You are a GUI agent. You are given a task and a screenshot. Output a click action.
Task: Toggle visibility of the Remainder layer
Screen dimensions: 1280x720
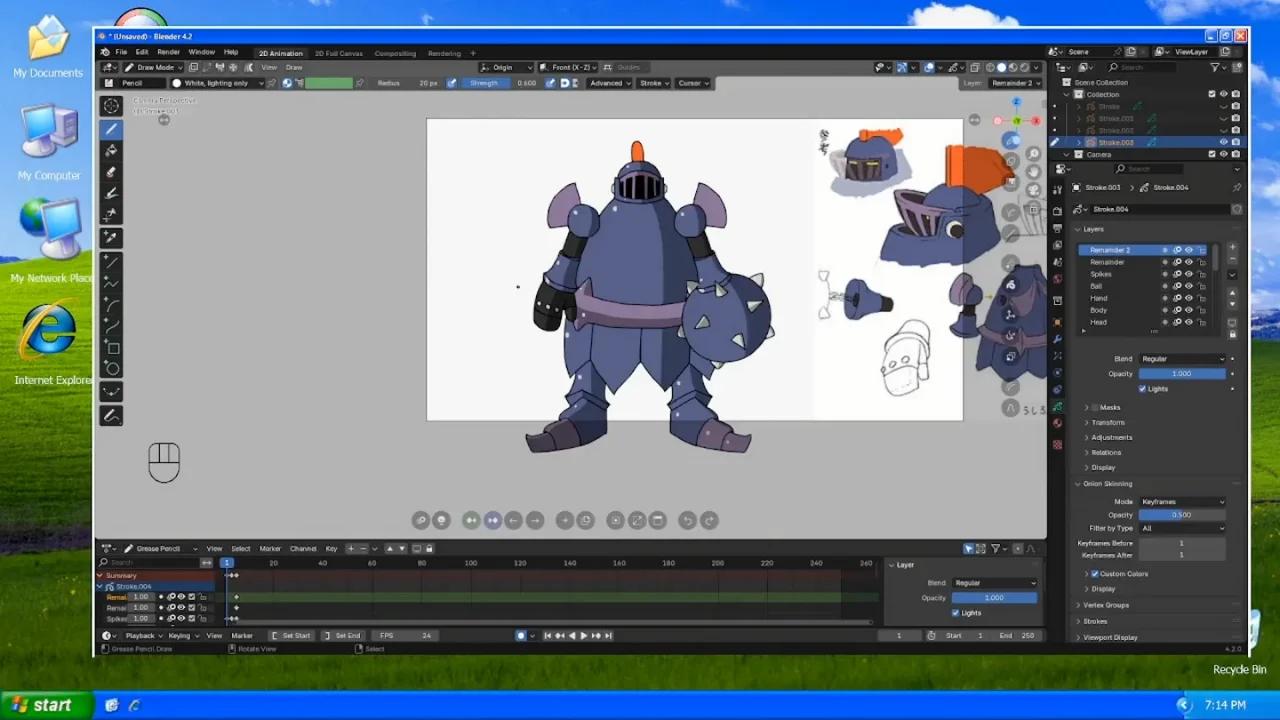point(1188,262)
